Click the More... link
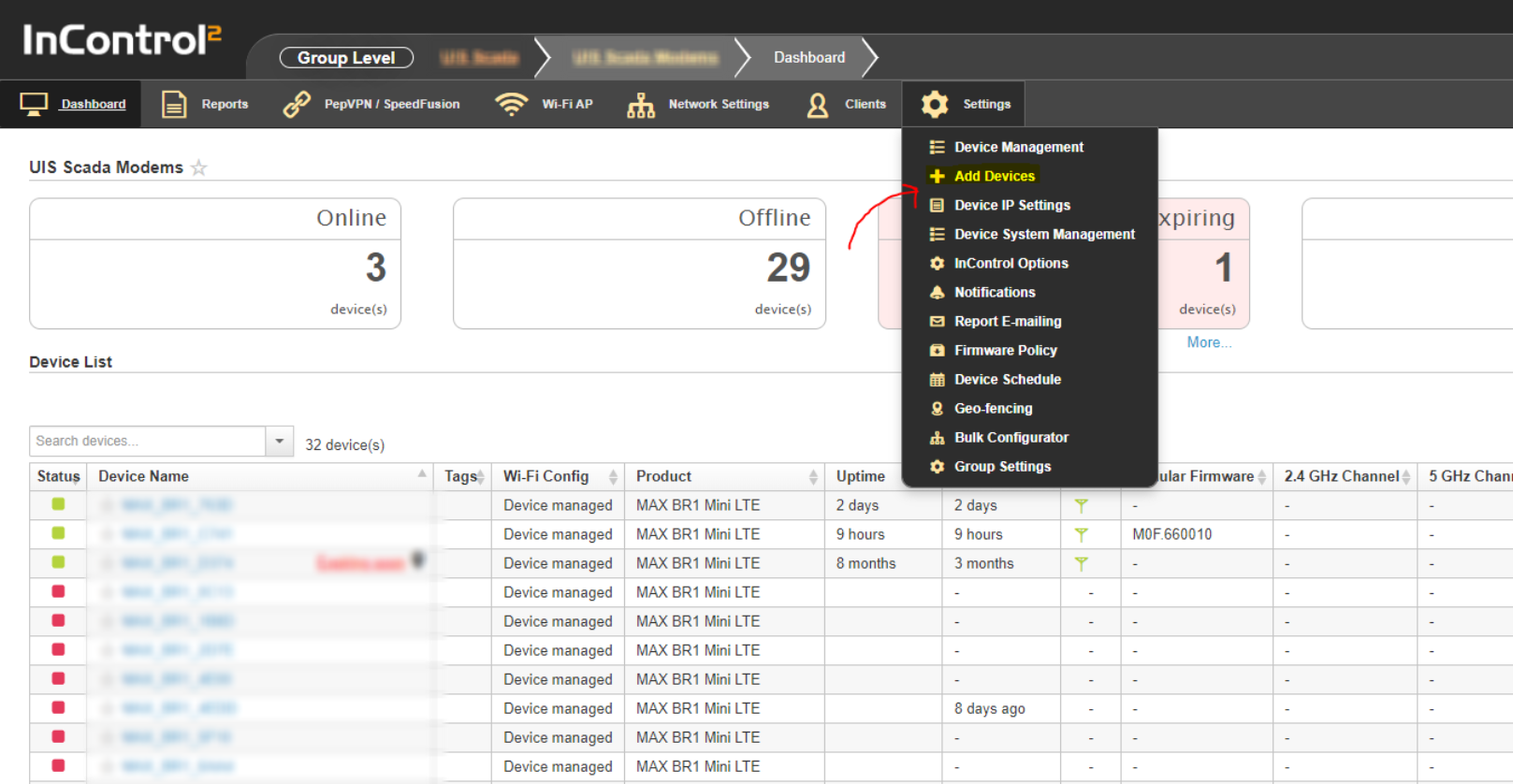The image size is (1513, 784). click(x=1209, y=342)
